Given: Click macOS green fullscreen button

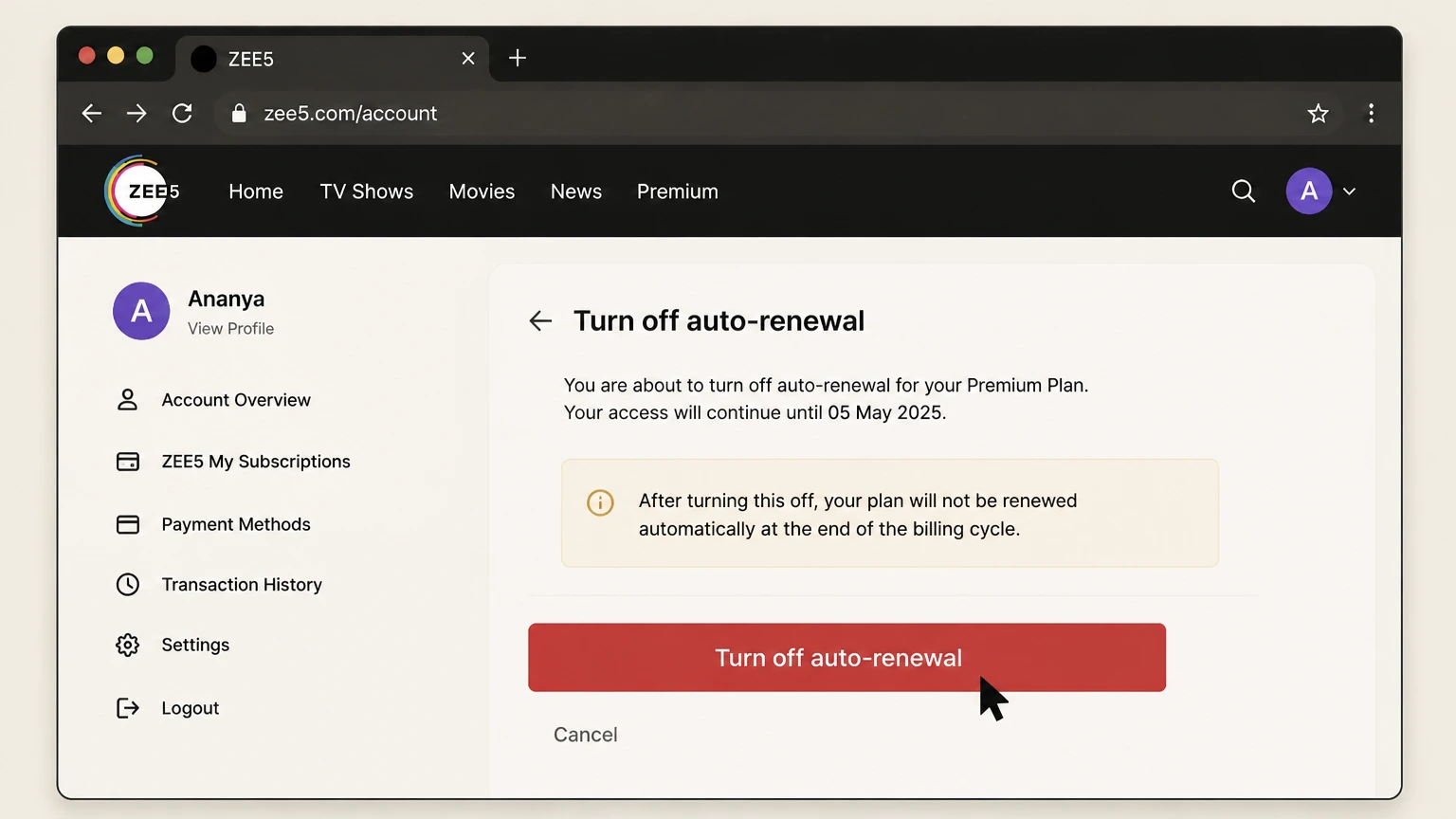Looking at the screenshot, I should pyautogui.click(x=145, y=55).
